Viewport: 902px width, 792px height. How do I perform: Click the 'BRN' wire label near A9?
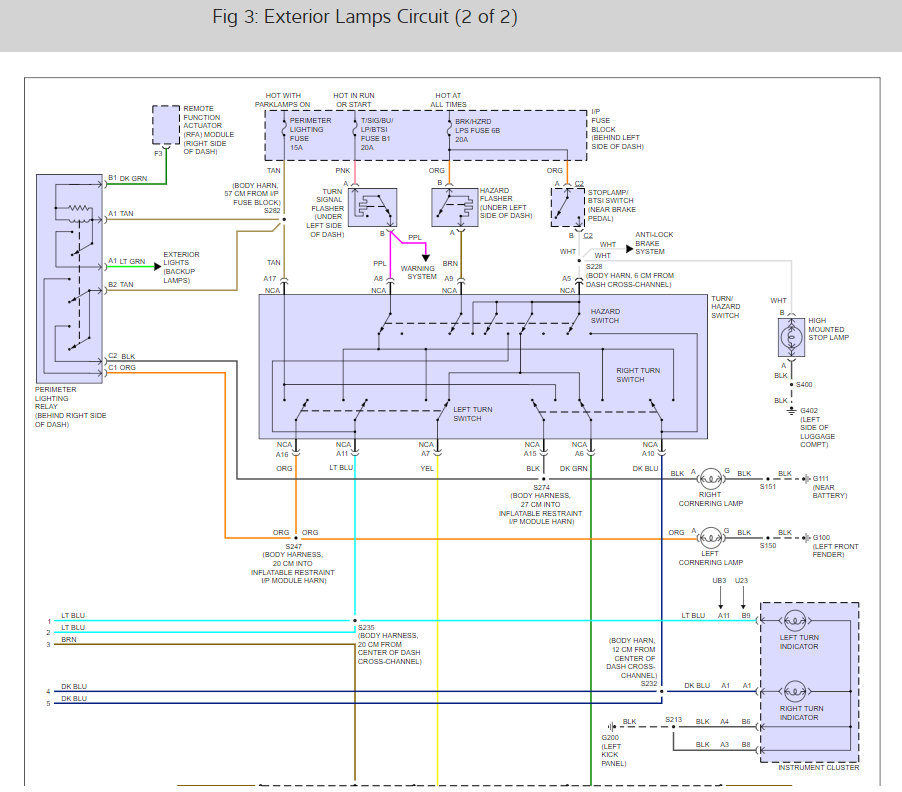pyautogui.click(x=450, y=263)
